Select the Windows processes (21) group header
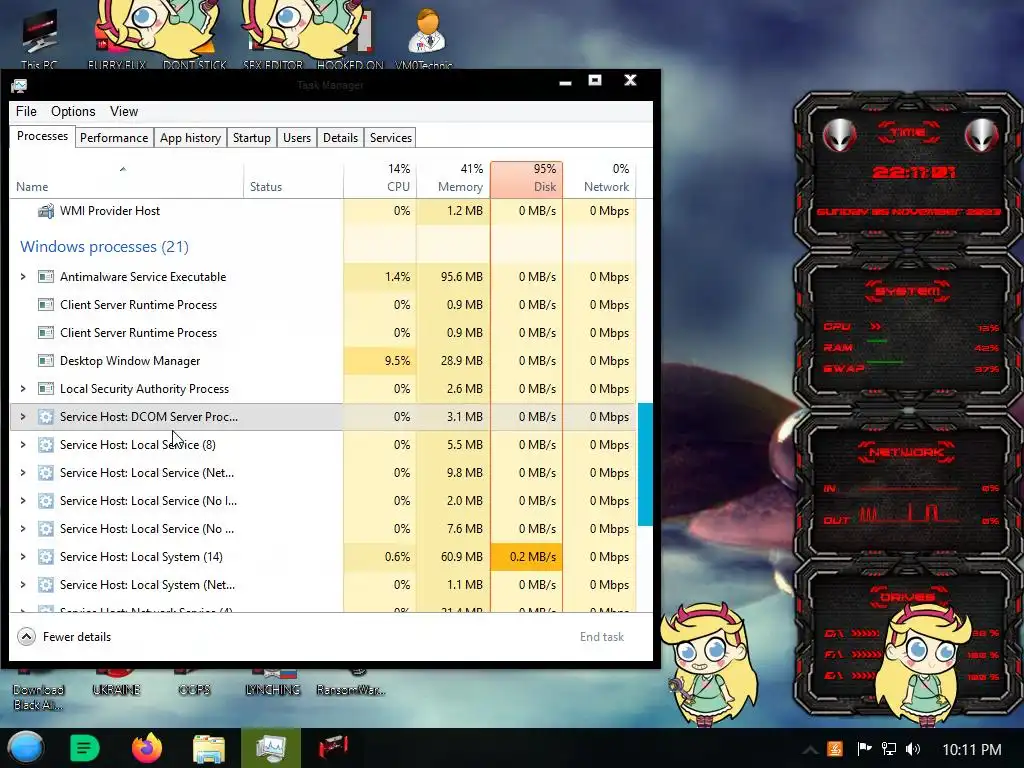Screen dimensions: 1024x768 [x=104, y=247]
